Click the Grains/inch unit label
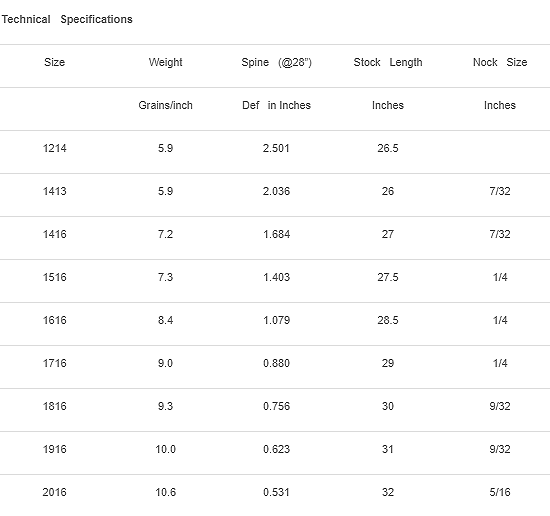 pyautogui.click(x=165, y=105)
